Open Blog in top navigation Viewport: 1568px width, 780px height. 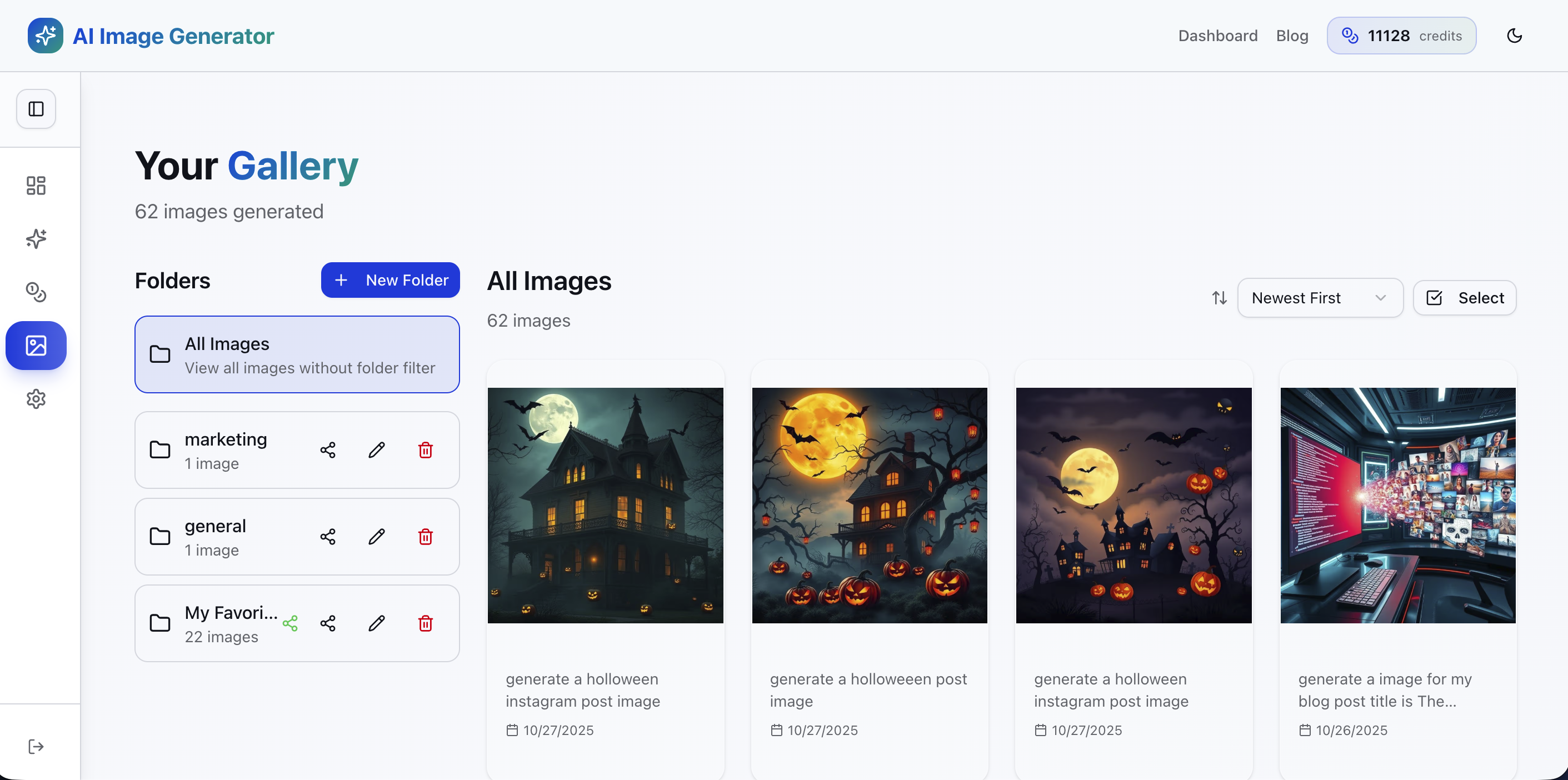(x=1292, y=36)
